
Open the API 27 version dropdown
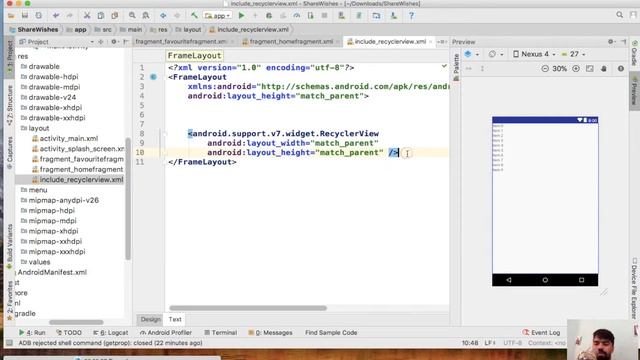pos(573,54)
